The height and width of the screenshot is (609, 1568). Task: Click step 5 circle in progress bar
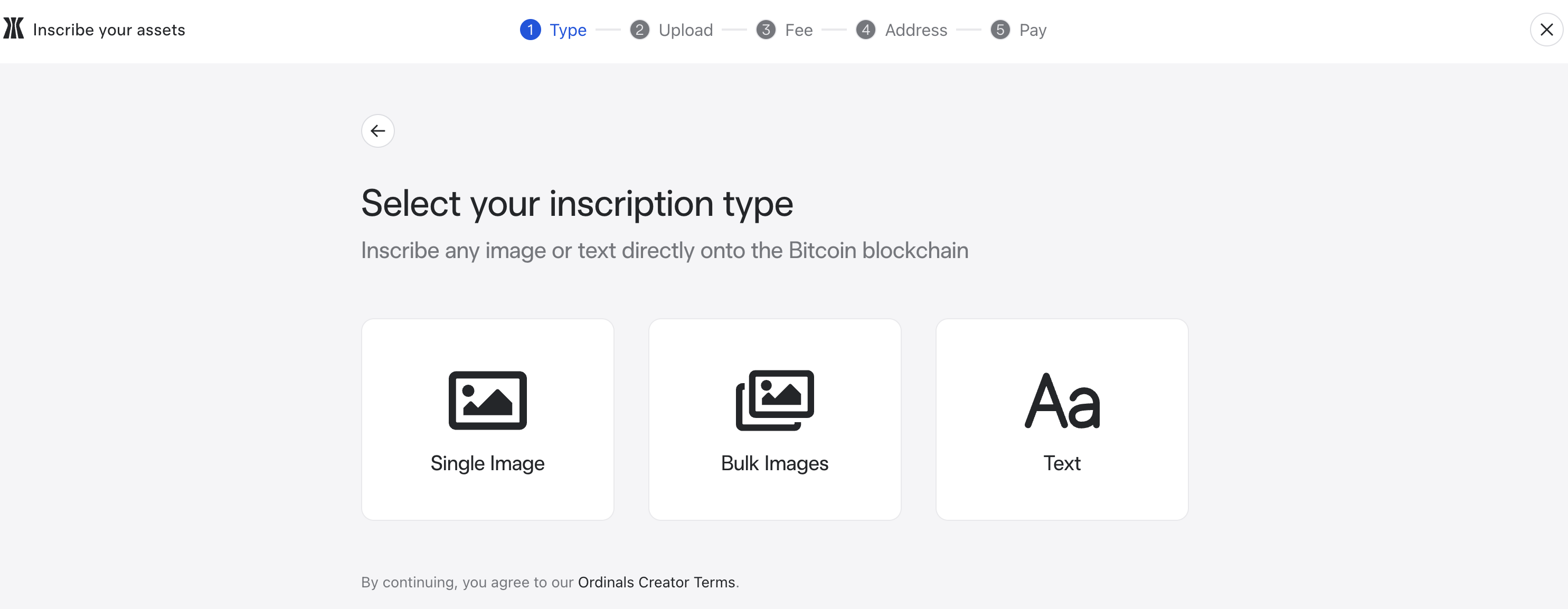tap(1000, 30)
